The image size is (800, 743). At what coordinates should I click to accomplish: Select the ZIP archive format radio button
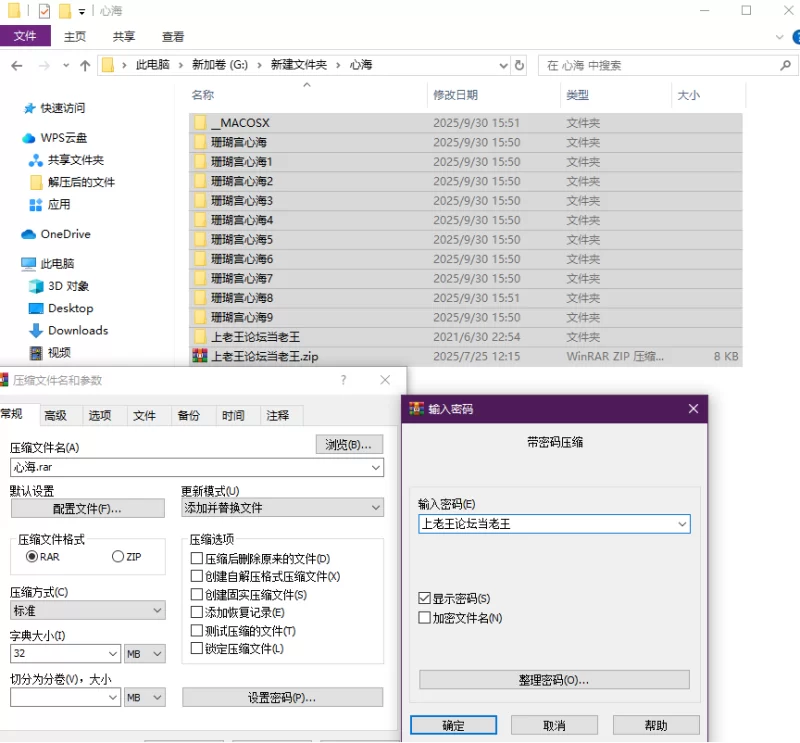tap(118, 556)
